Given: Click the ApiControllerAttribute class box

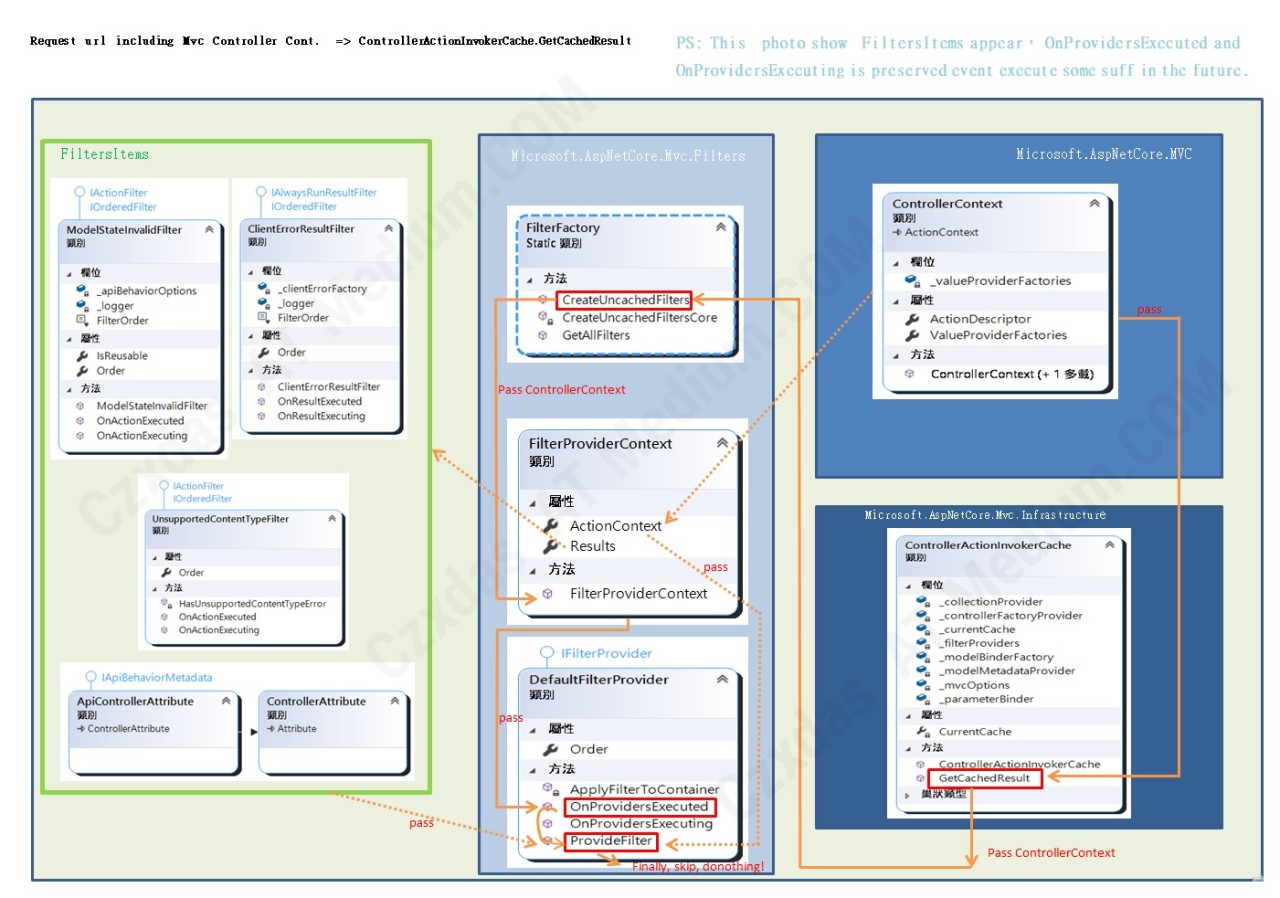Looking at the screenshot, I should (x=154, y=732).
